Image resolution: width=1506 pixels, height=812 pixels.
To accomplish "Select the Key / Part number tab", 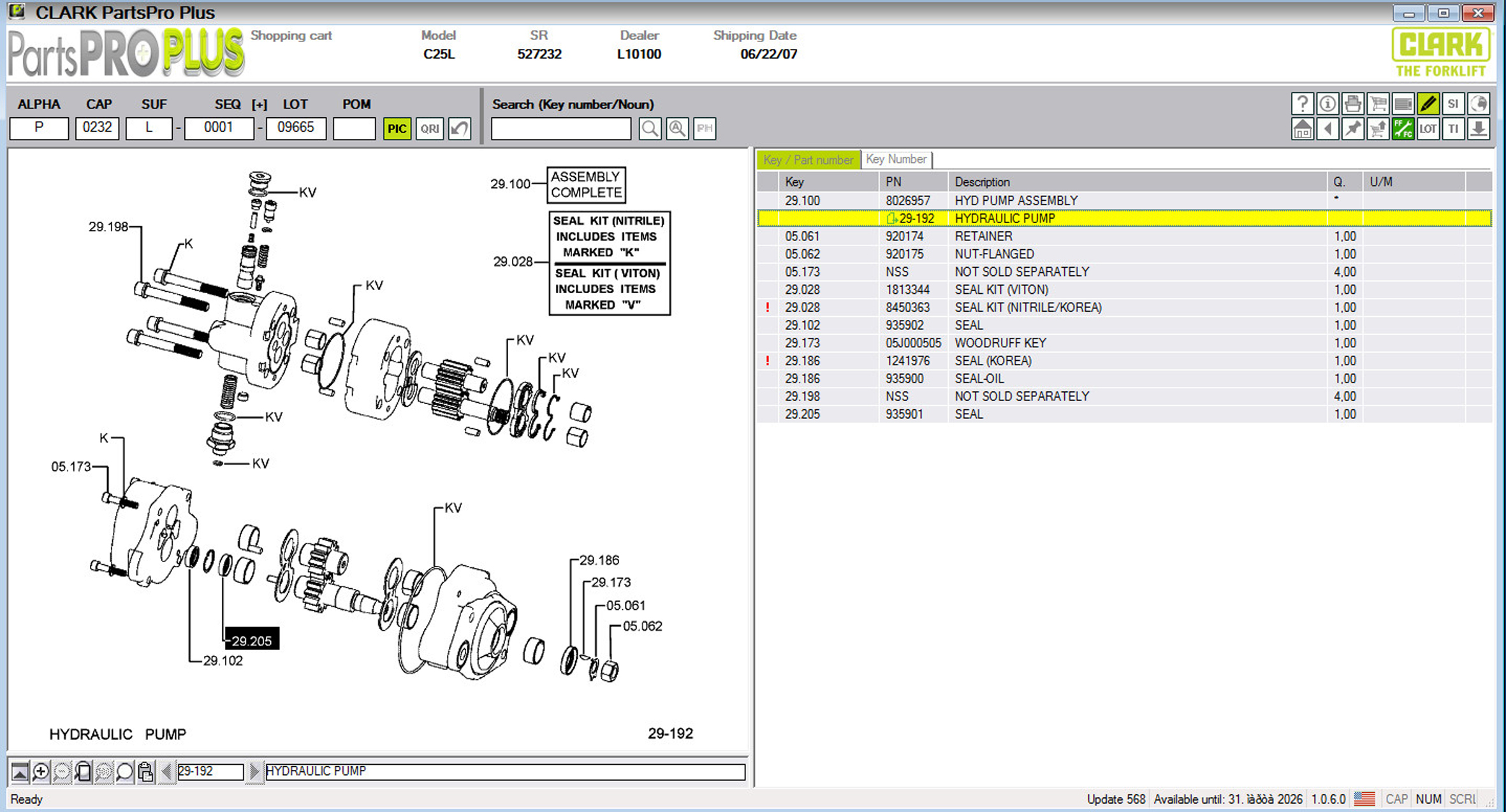I will [x=808, y=159].
